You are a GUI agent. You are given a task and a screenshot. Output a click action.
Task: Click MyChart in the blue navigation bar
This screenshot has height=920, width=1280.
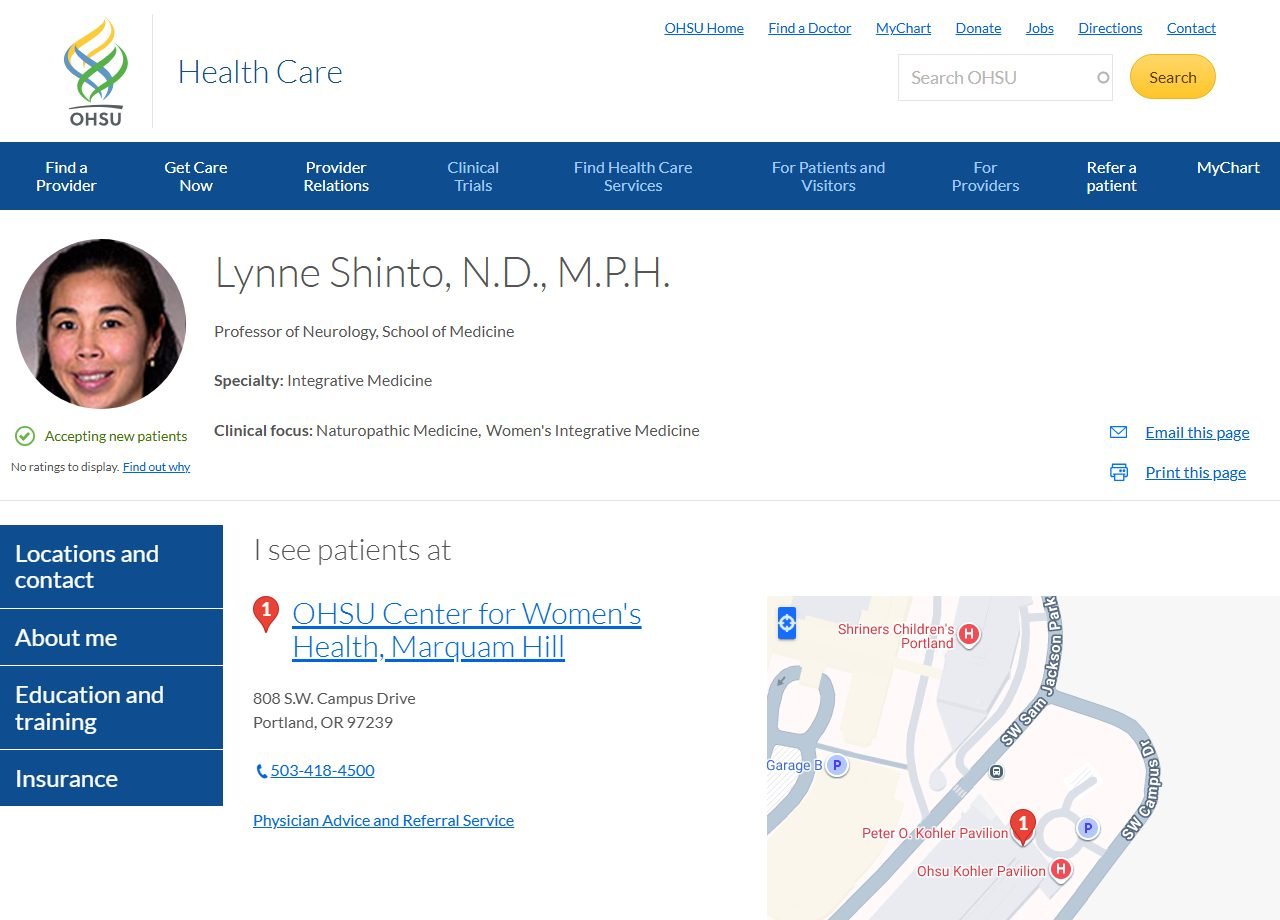(1228, 167)
